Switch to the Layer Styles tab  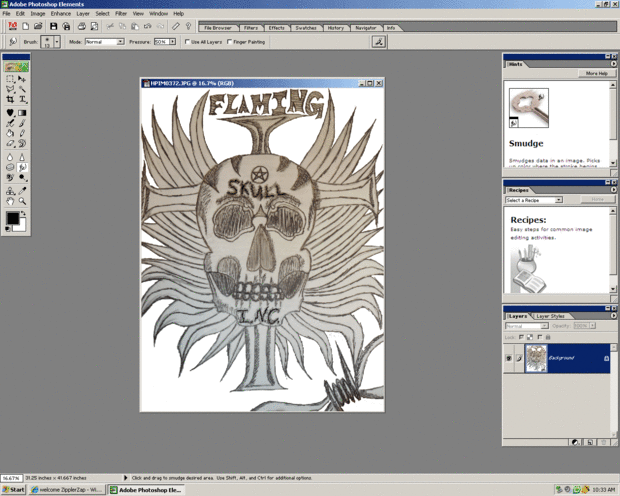(550, 316)
